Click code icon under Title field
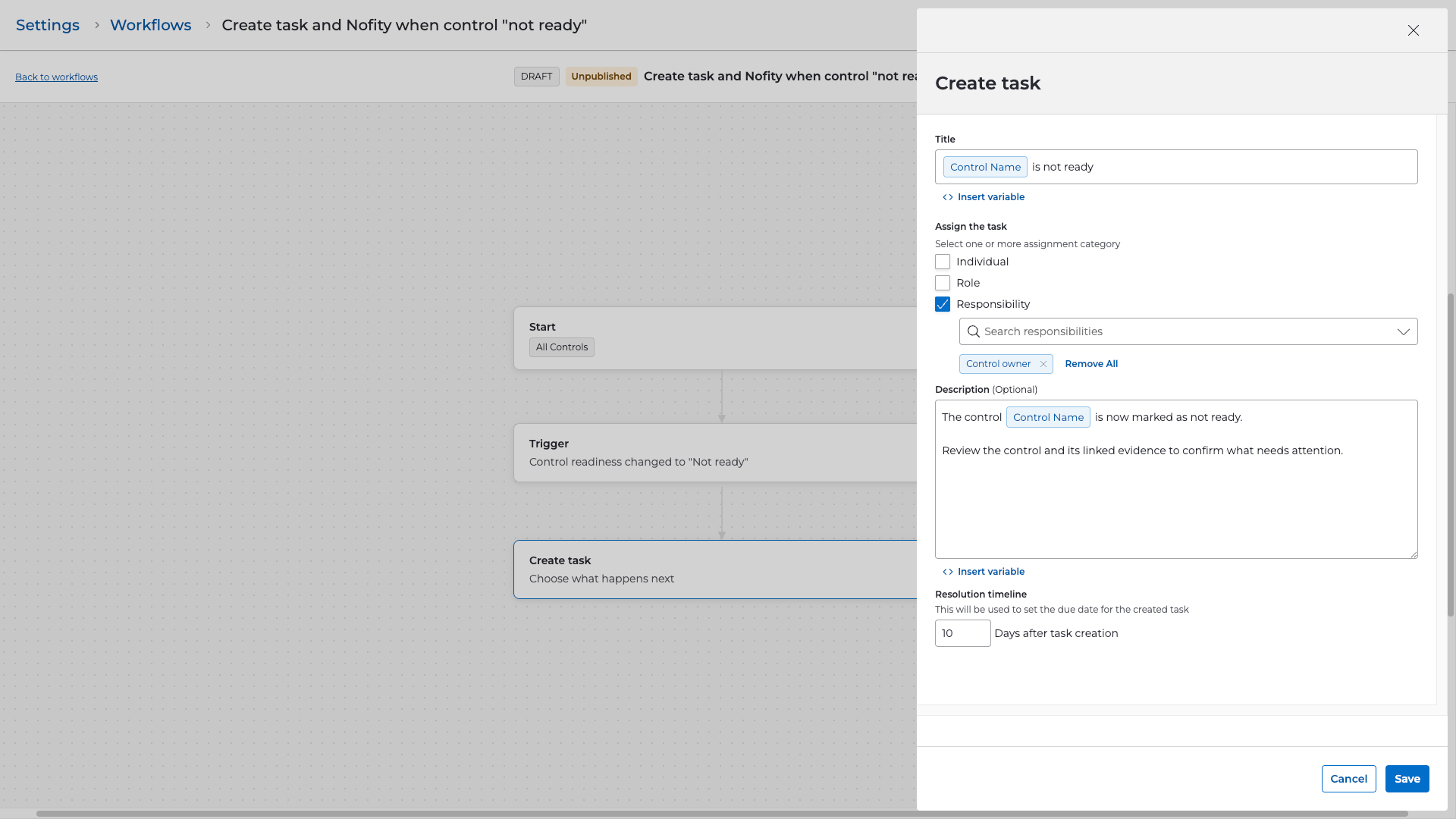 click(x=947, y=197)
